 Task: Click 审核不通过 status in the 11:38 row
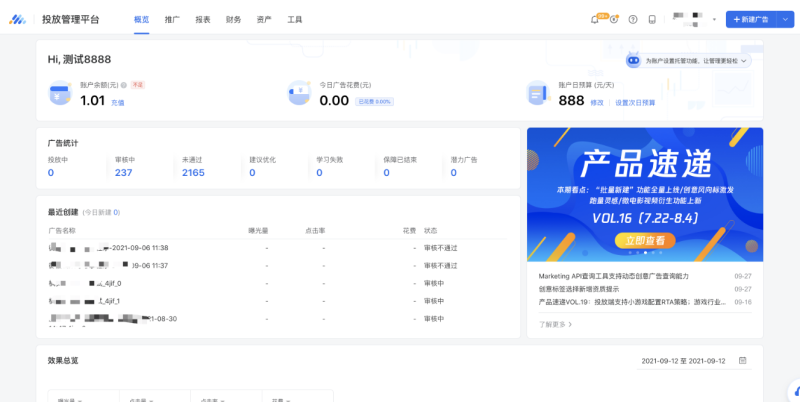[441, 248]
